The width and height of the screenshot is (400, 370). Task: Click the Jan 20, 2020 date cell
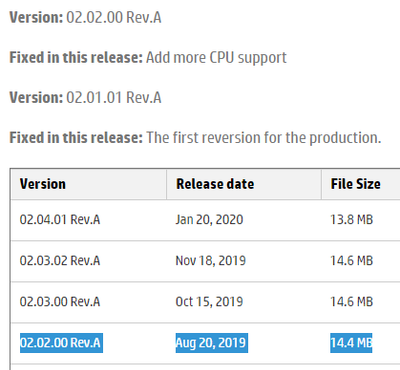click(209, 220)
